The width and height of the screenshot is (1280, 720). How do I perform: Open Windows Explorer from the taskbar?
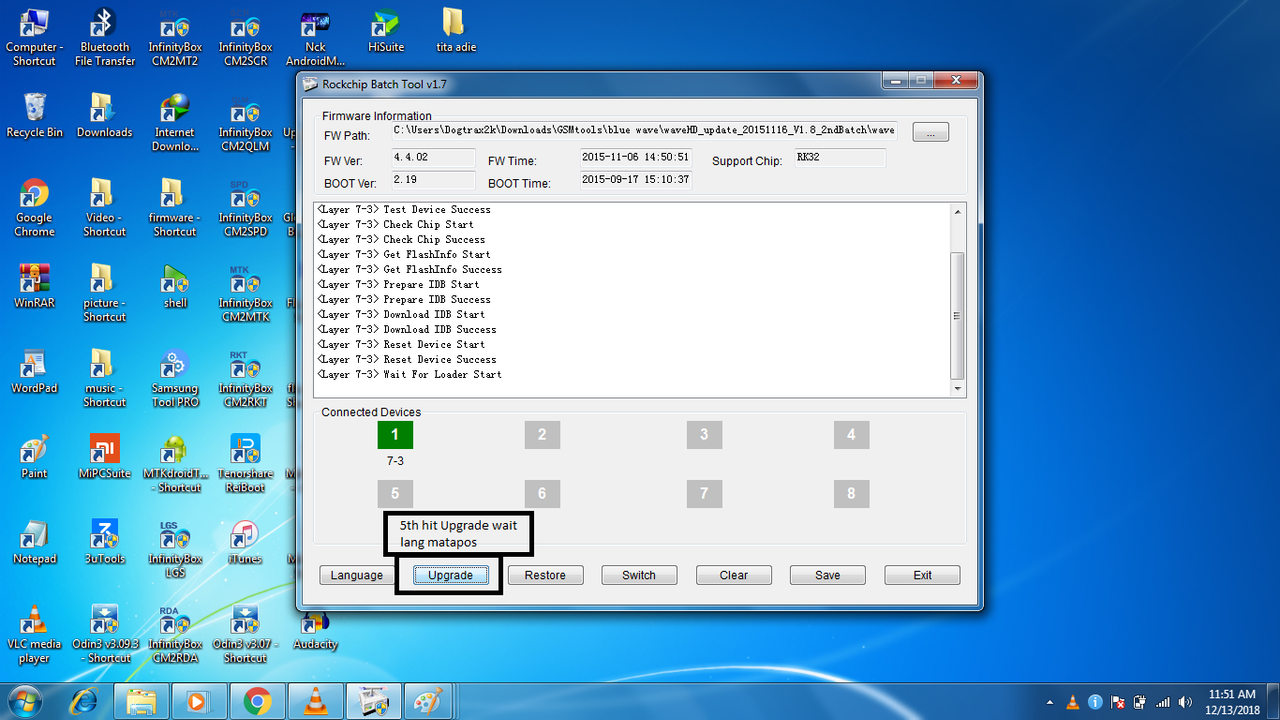click(141, 701)
